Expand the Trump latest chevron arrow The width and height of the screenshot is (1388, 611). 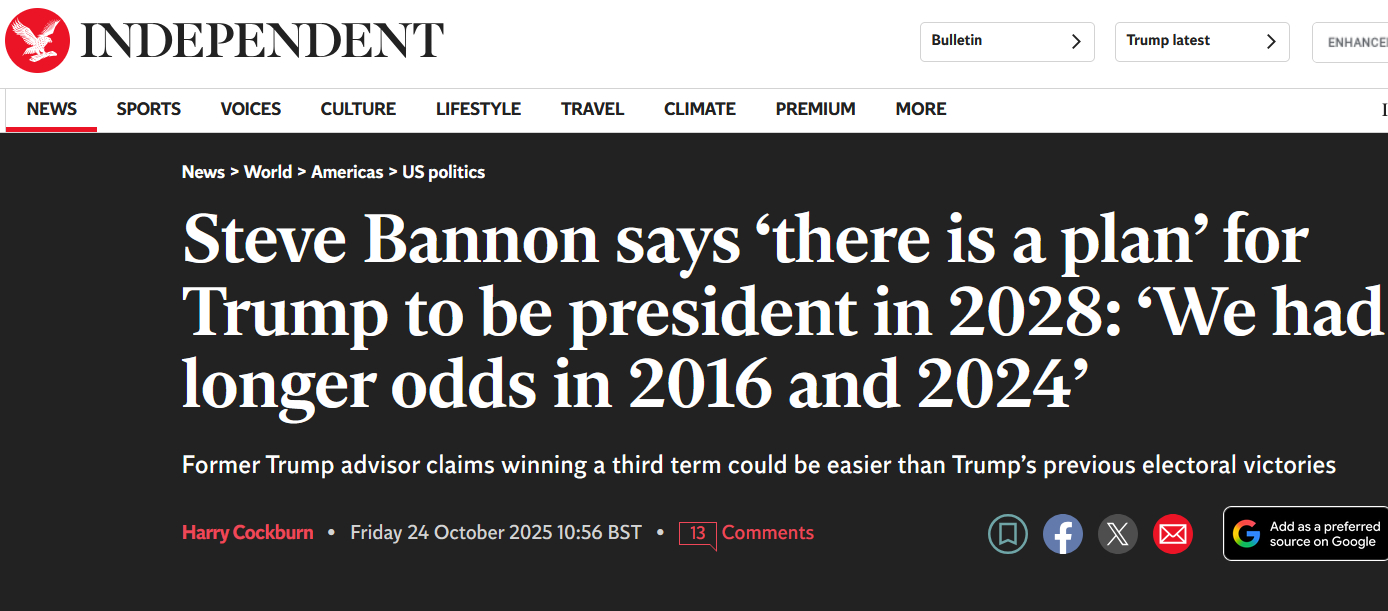pos(1271,42)
